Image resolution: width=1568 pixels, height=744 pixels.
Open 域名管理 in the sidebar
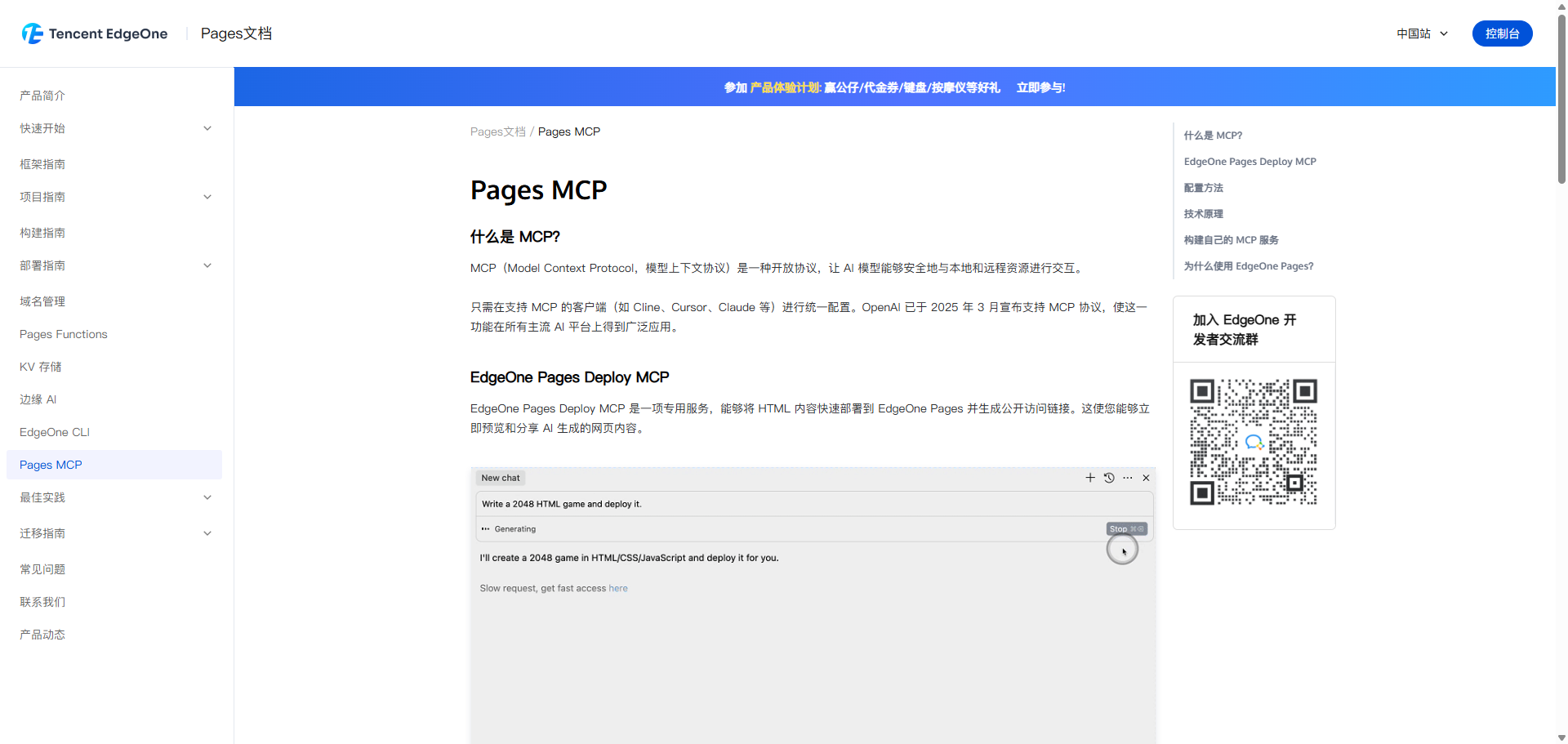coord(42,301)
